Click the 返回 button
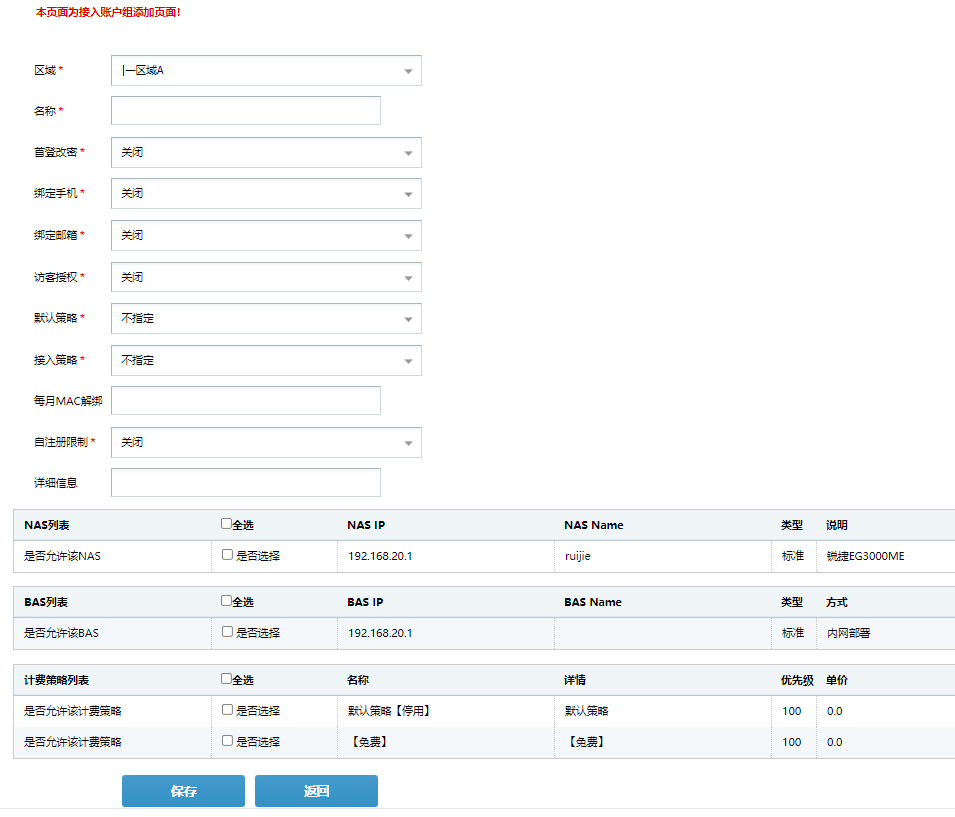 coord(316,791)
